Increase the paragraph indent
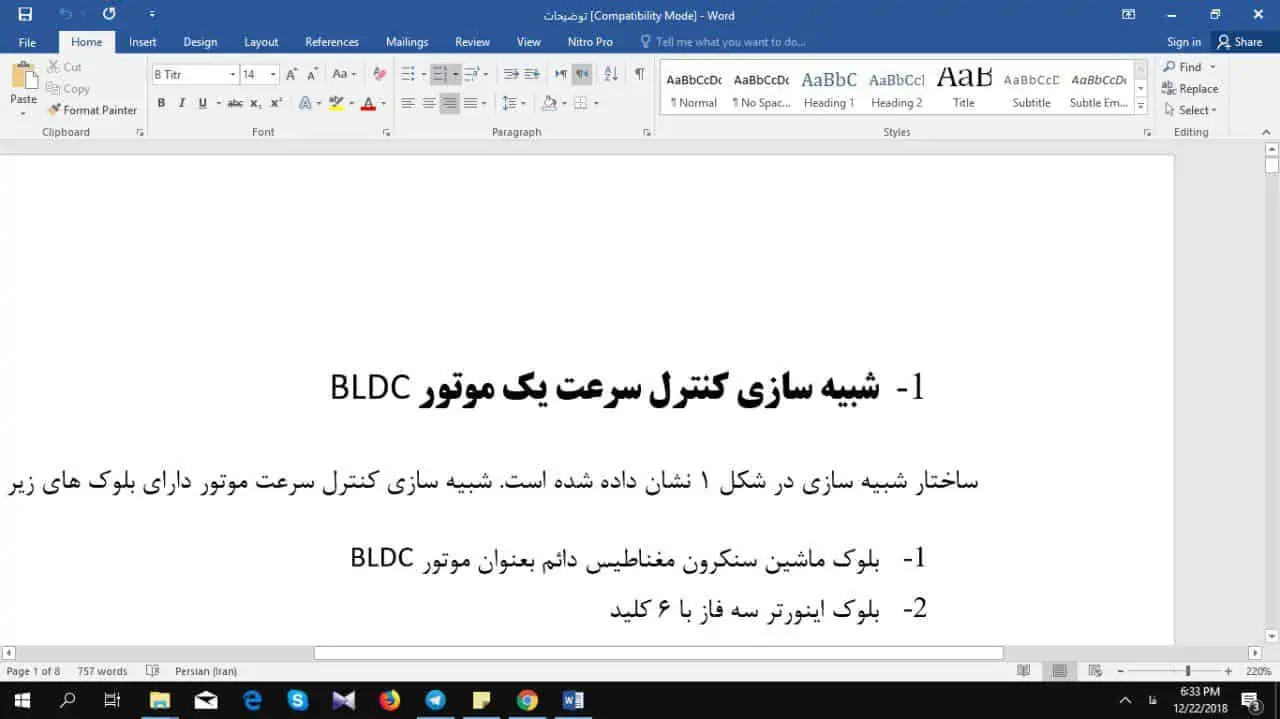This screenshot has width=1280, height=719. [532, 74]
